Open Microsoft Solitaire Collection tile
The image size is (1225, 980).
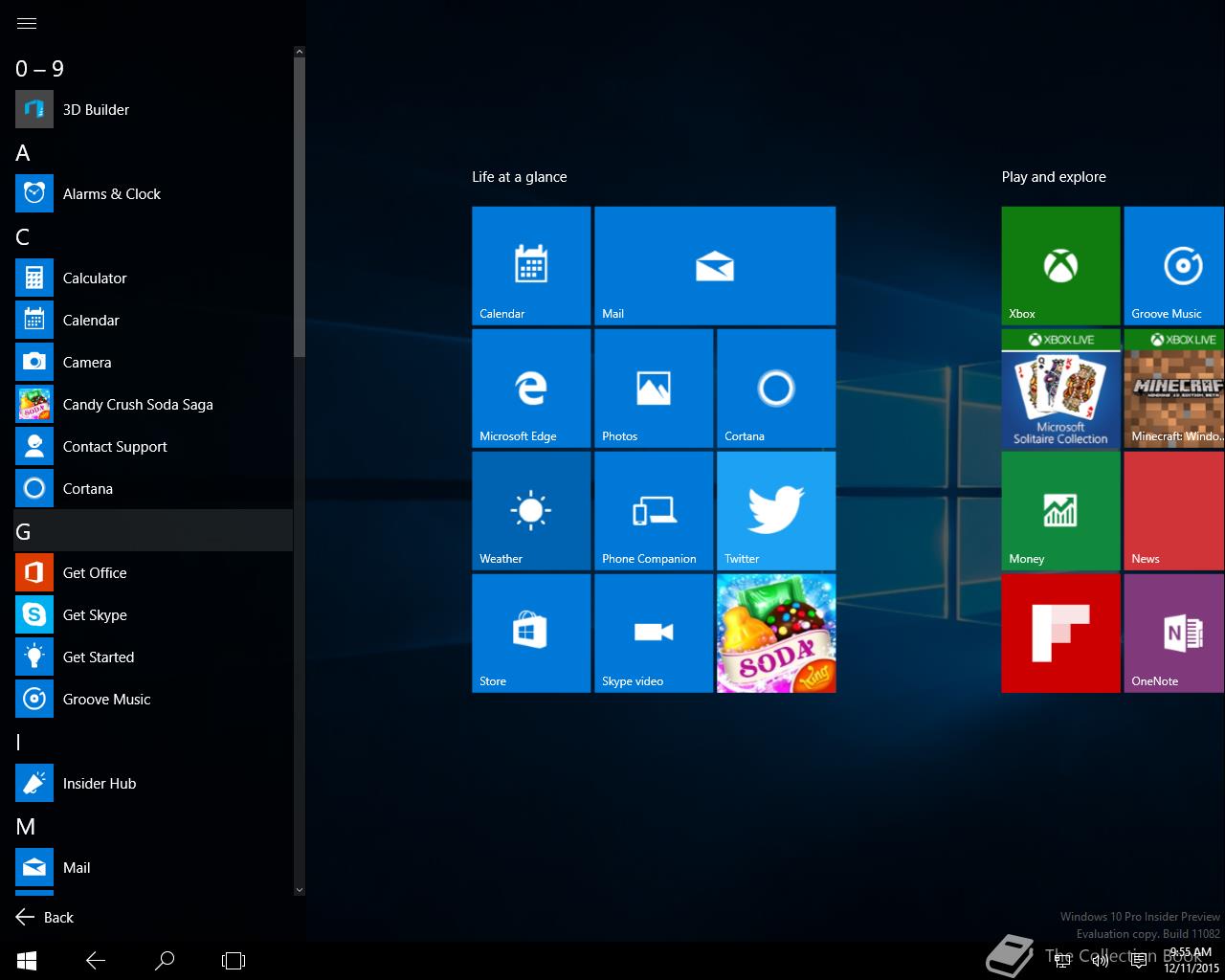tap(1060, 389)
